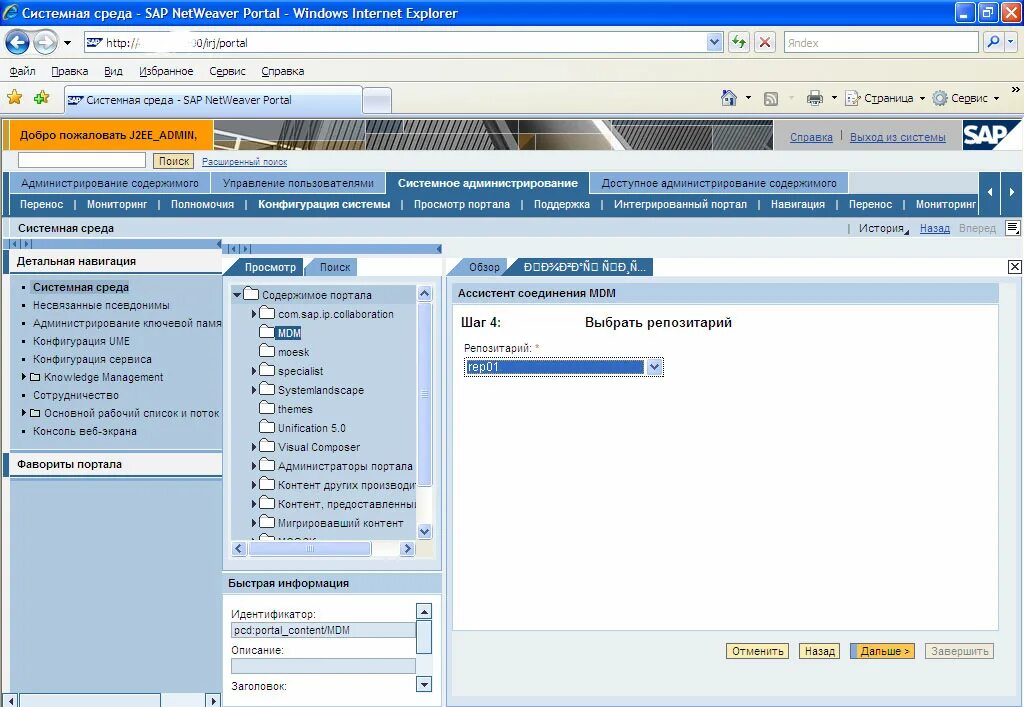Click the Yandex search box
Screen dimensions: 1024x707
click(881, 43)
